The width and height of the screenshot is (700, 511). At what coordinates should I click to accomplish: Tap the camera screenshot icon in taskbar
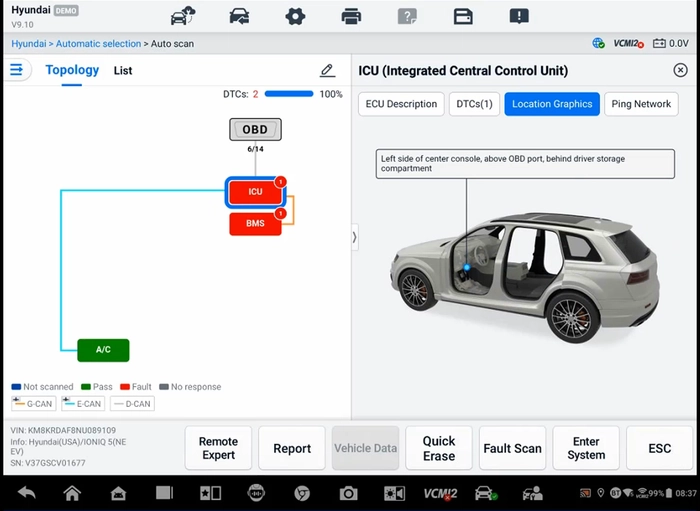pos(348,493)
